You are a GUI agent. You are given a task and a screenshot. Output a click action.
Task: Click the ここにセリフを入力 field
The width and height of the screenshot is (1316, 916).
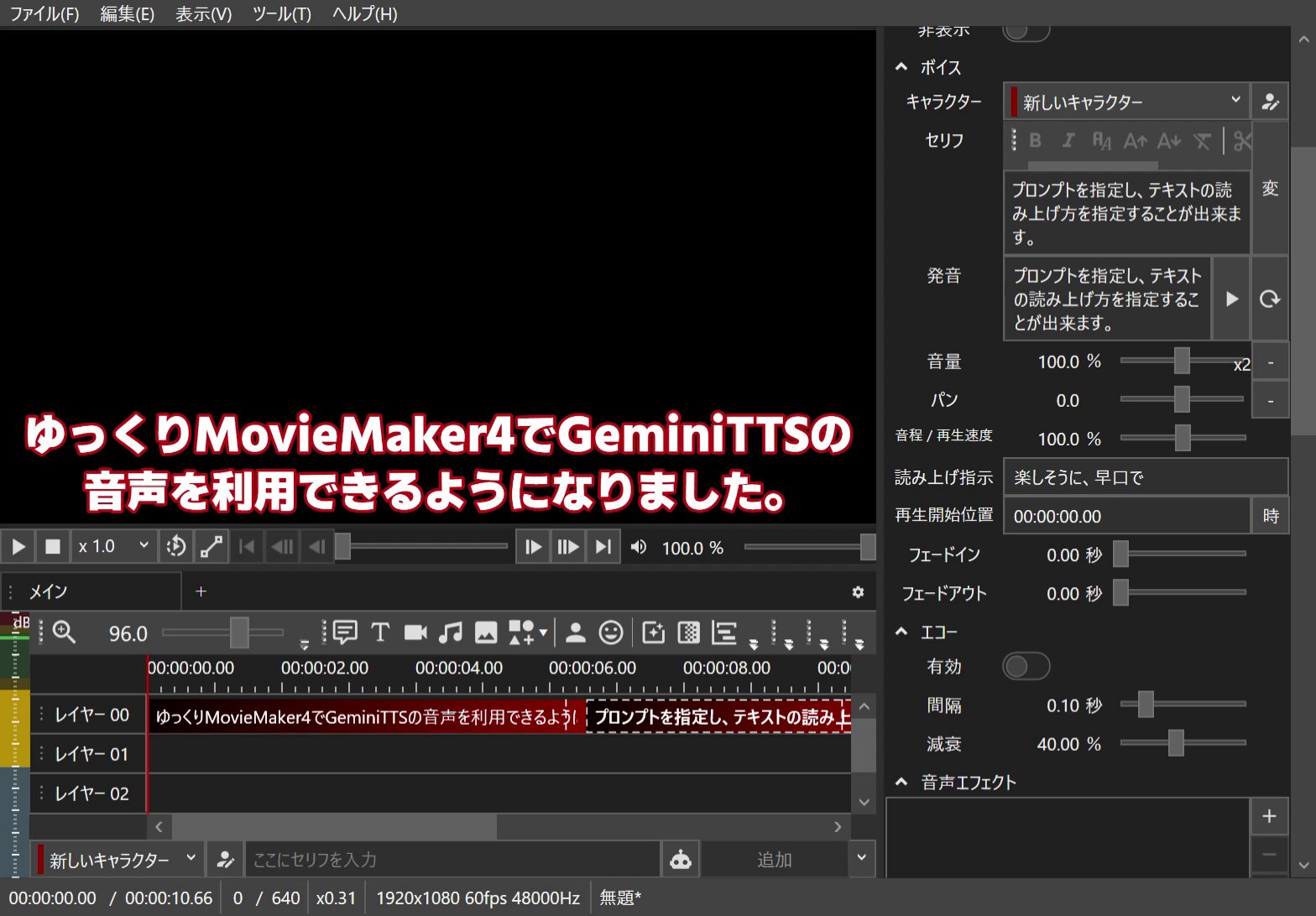coord(452,860)
